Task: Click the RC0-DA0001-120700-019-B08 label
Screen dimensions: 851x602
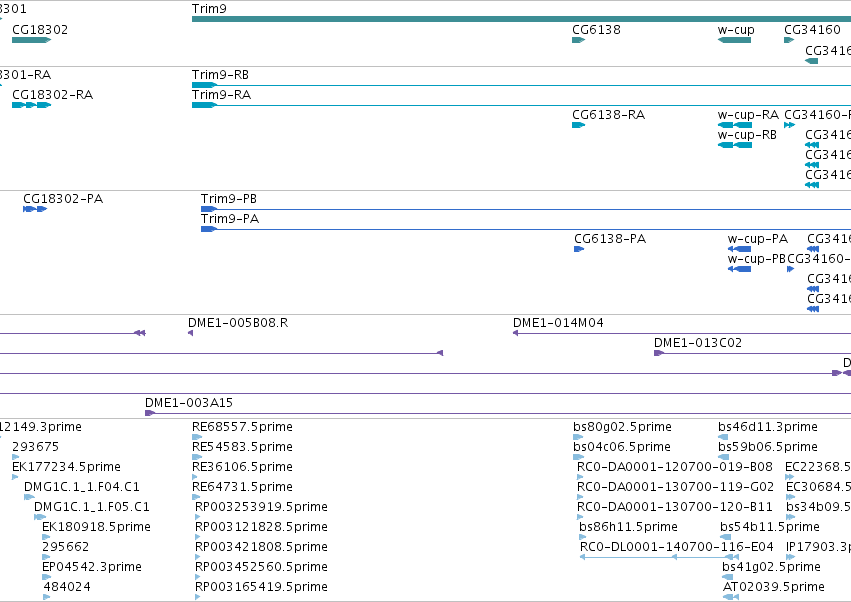Action: (x=675, y=467)
